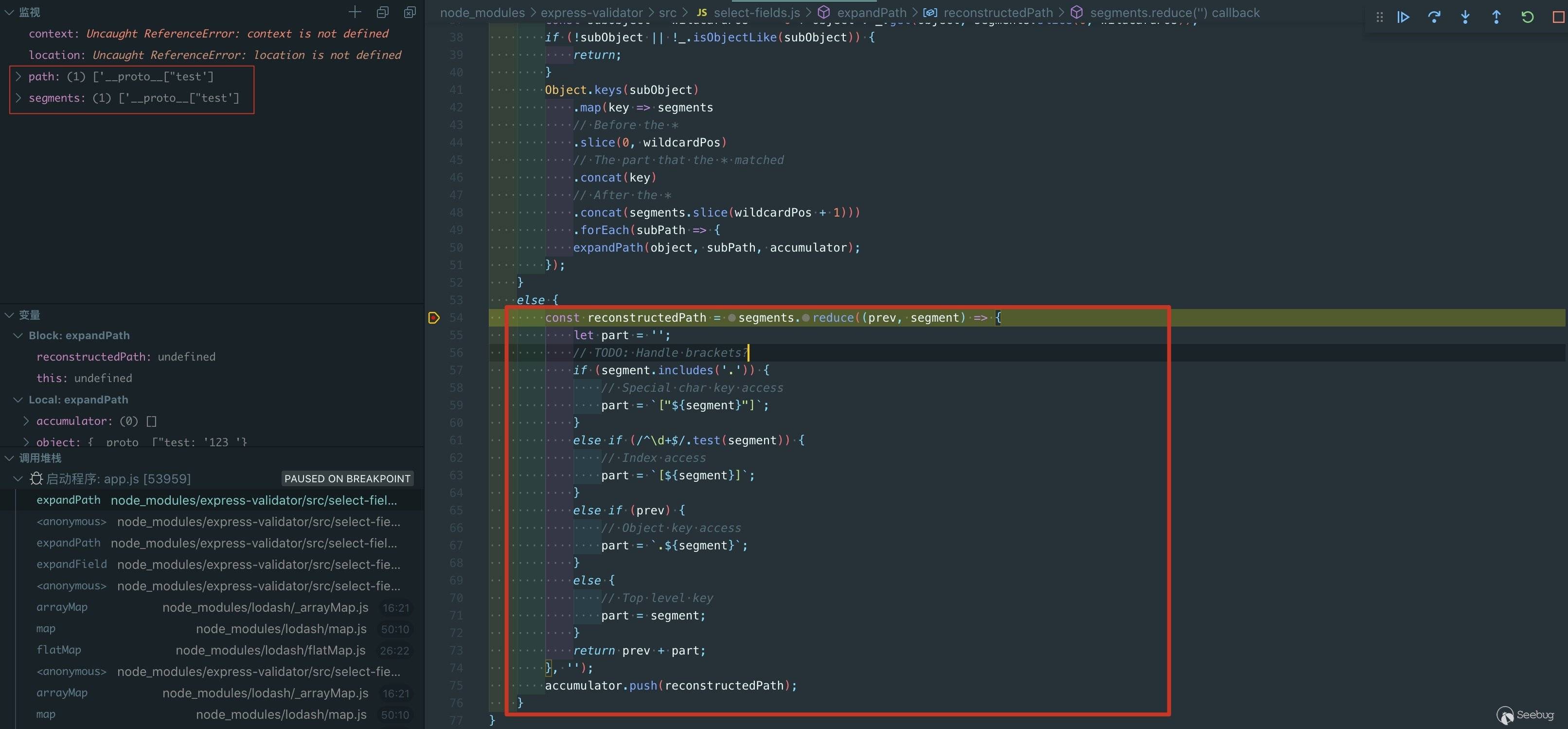
Task: Step into the function call
Action: pos(1466,17)
